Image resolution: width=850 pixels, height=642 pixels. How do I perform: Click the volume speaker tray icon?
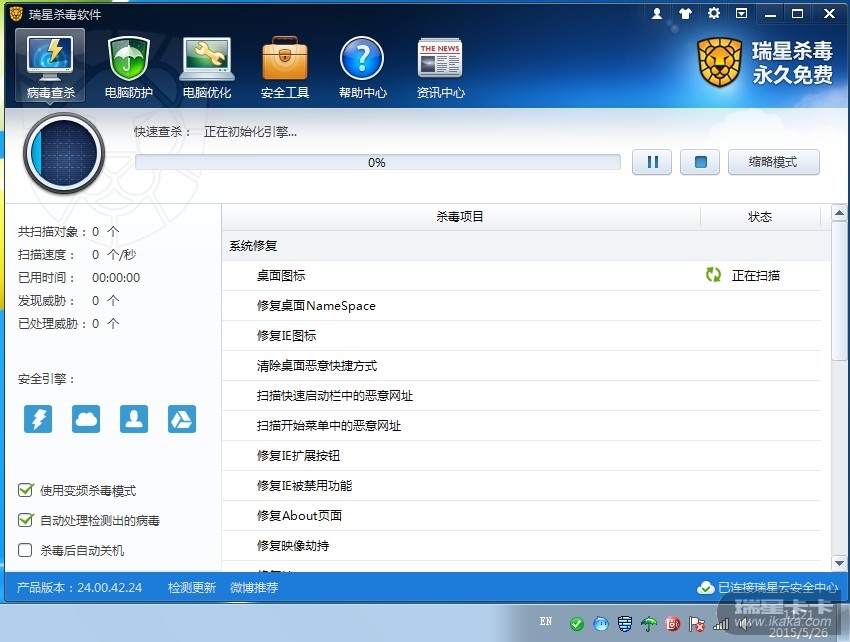click(x=744, y=625)
